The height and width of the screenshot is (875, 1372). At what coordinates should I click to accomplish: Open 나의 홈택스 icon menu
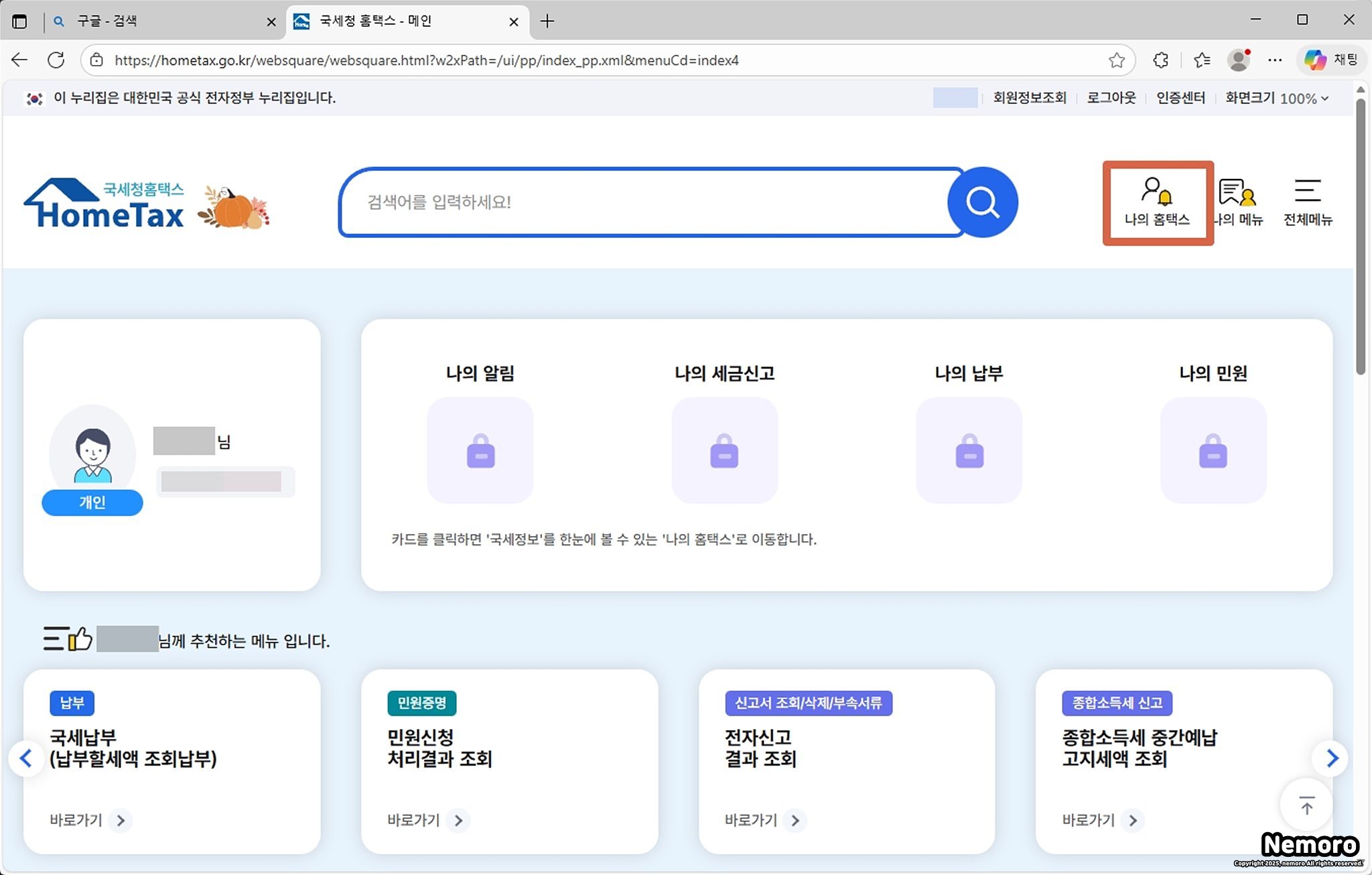1157,202
